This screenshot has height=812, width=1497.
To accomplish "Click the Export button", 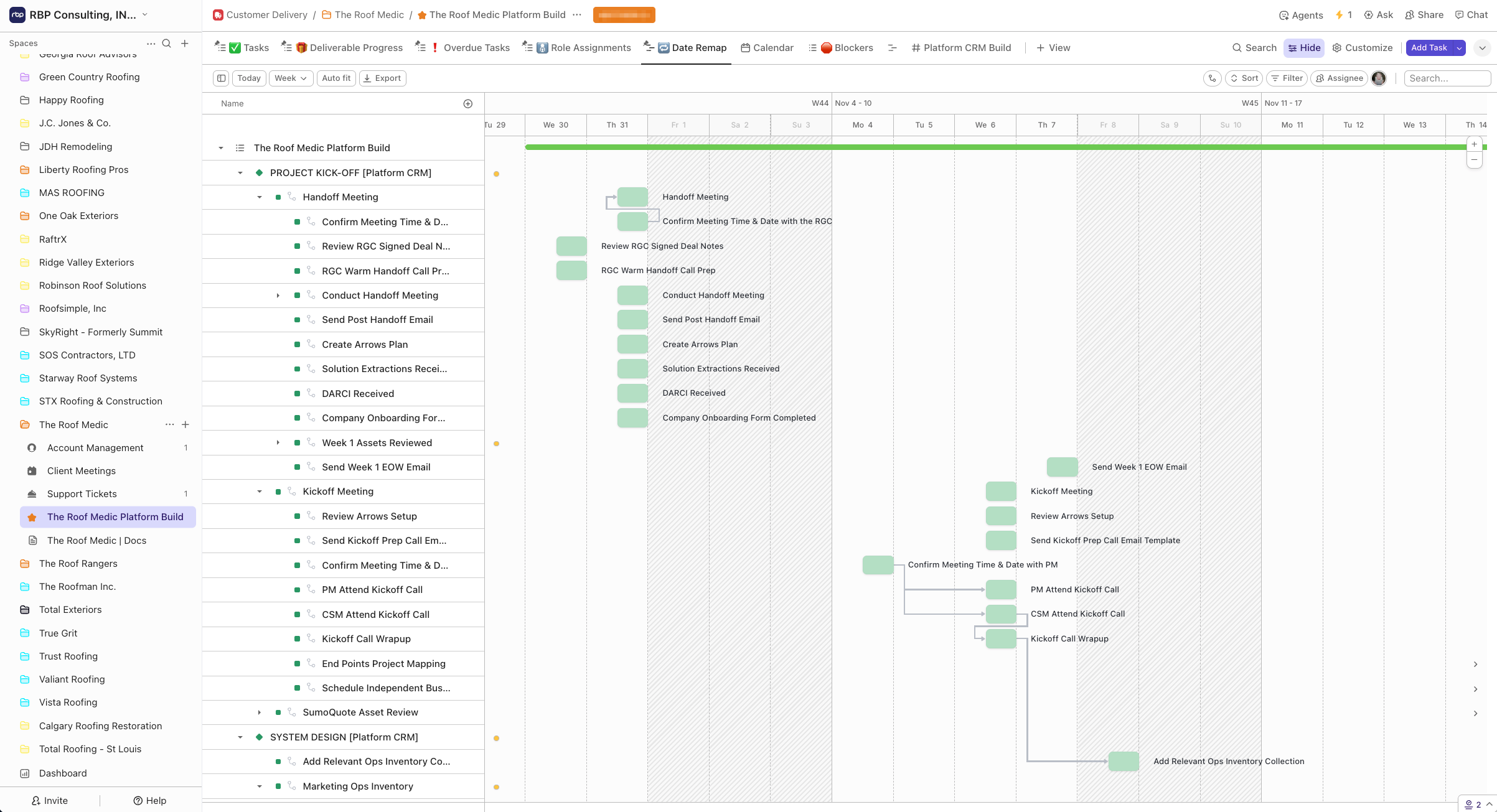I will coord(382,78).
